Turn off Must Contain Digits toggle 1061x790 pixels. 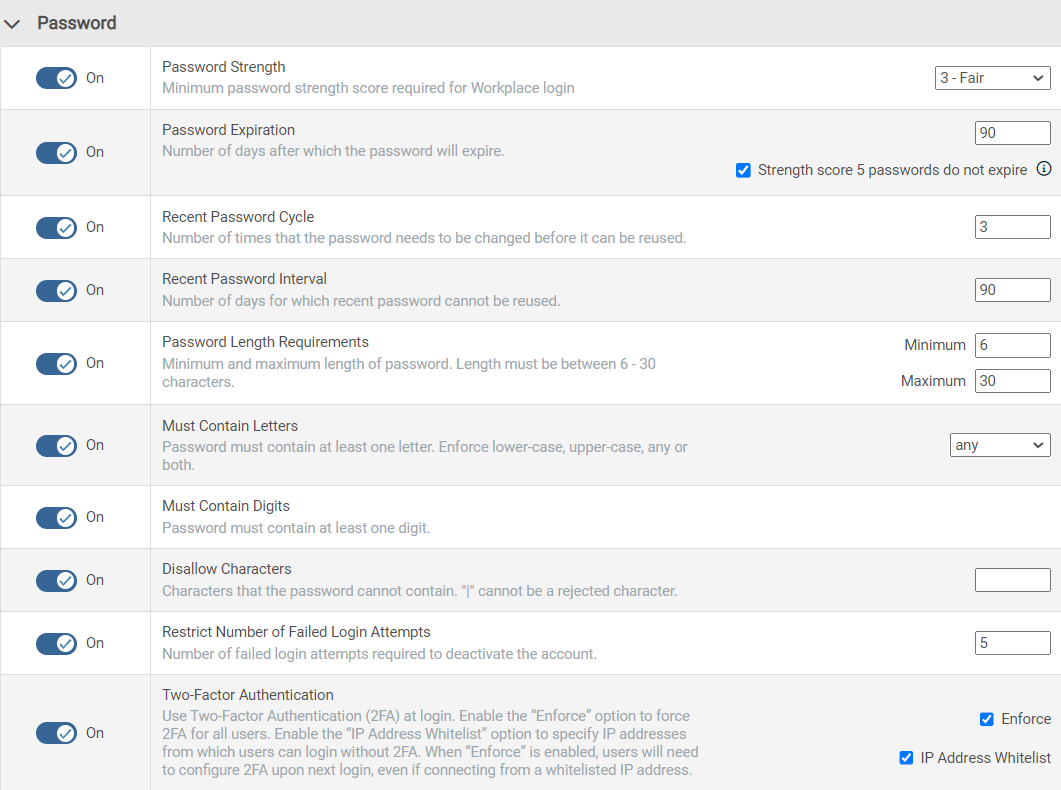pos(56,517)
